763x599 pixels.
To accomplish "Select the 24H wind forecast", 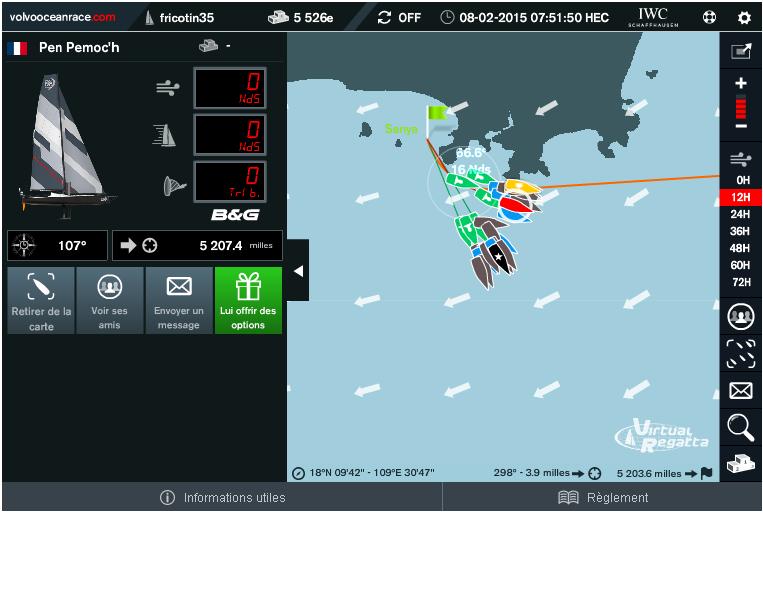I will (x=741, y=214).
